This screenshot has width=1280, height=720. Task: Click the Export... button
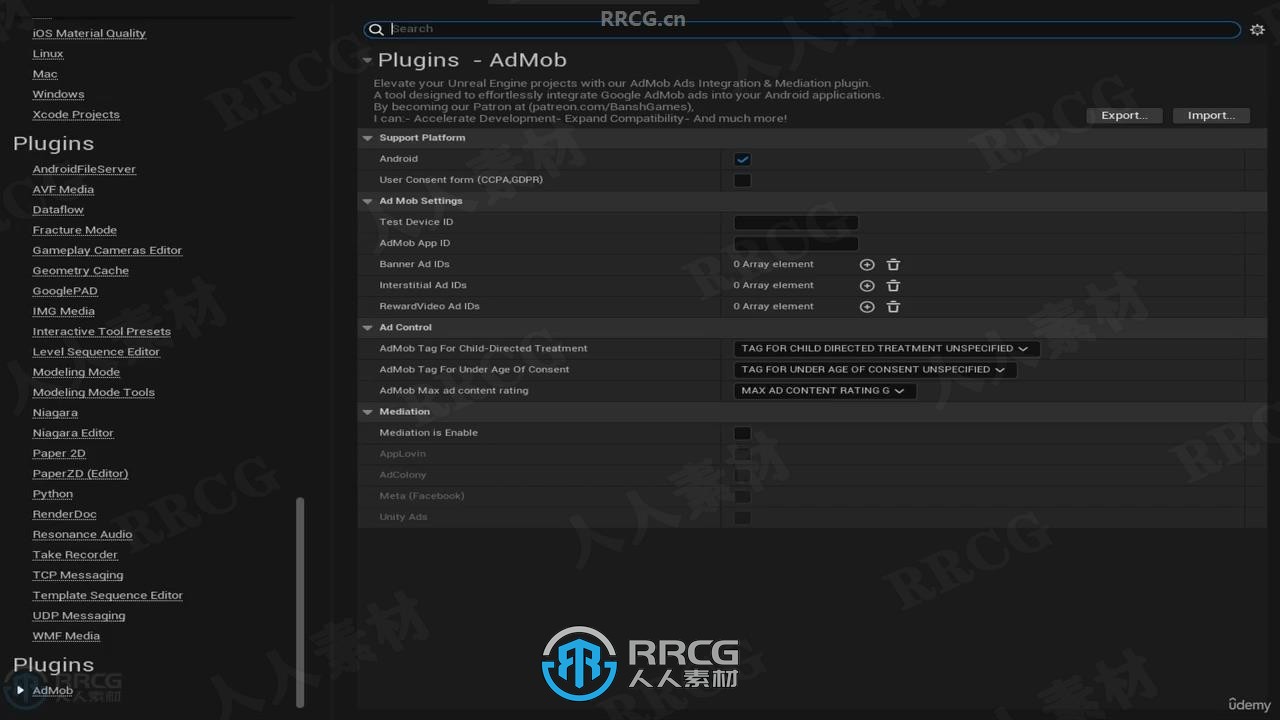point(1124,115)
